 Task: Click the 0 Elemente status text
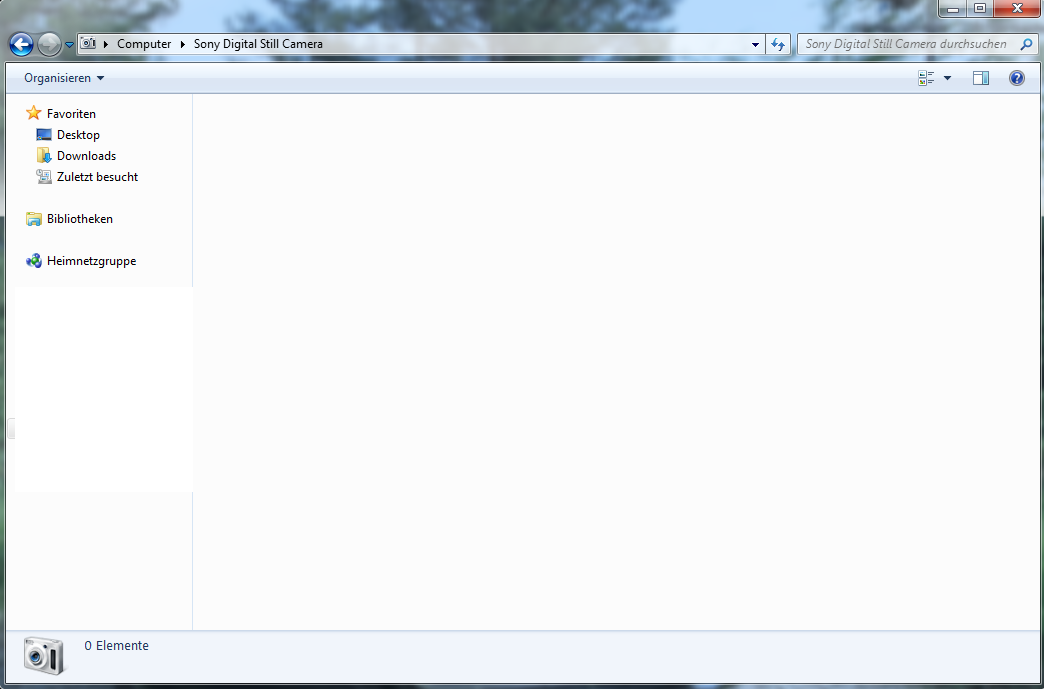tap(117, 646)
